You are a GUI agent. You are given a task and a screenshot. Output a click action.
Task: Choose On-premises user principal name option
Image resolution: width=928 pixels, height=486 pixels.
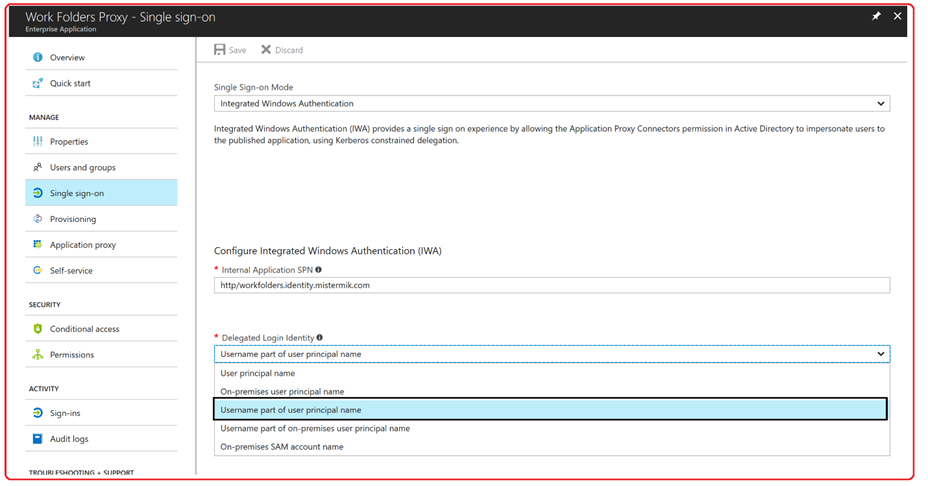tap(552, 392)
